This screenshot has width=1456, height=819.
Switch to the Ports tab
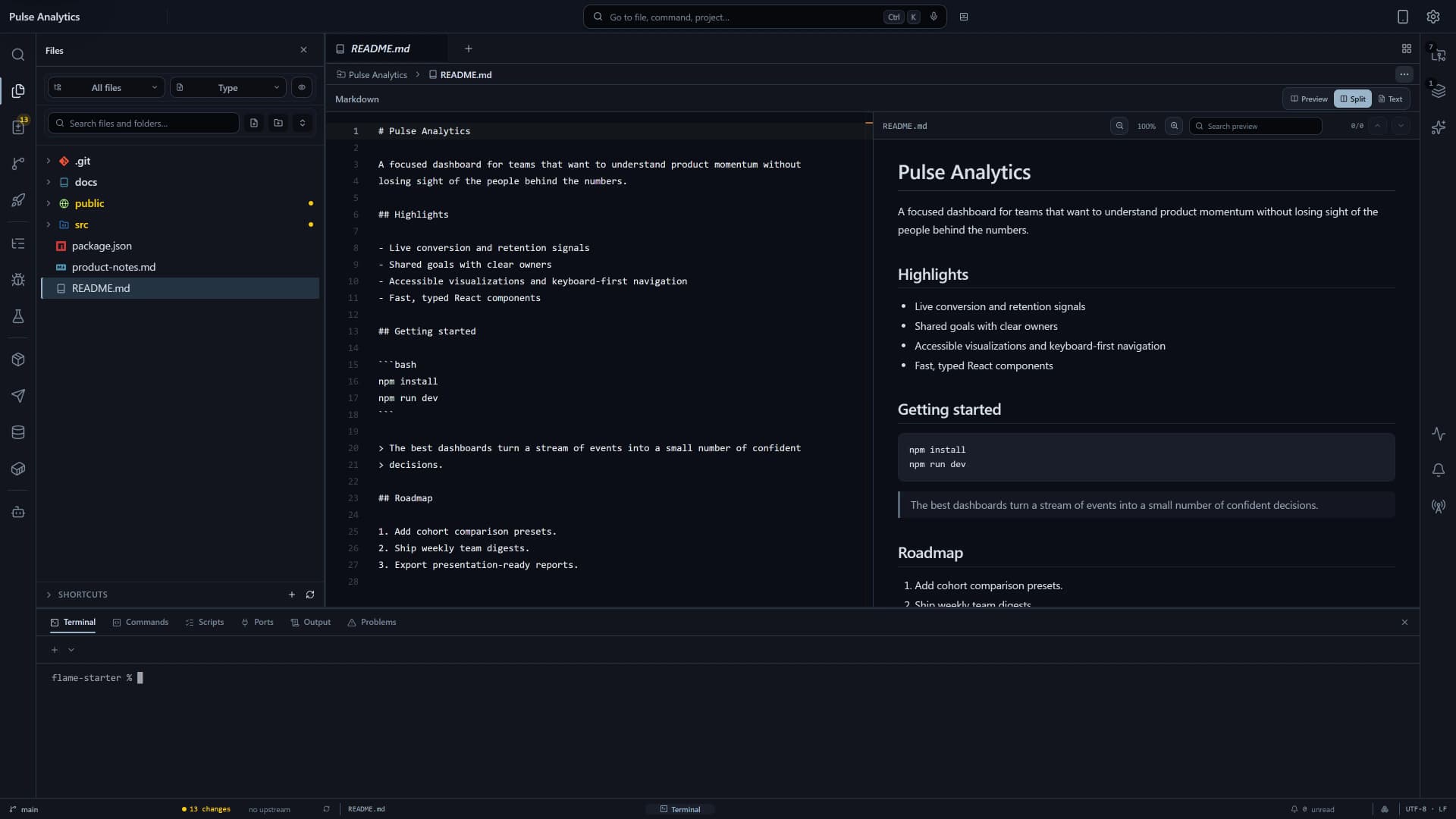(x=257, y=622)
